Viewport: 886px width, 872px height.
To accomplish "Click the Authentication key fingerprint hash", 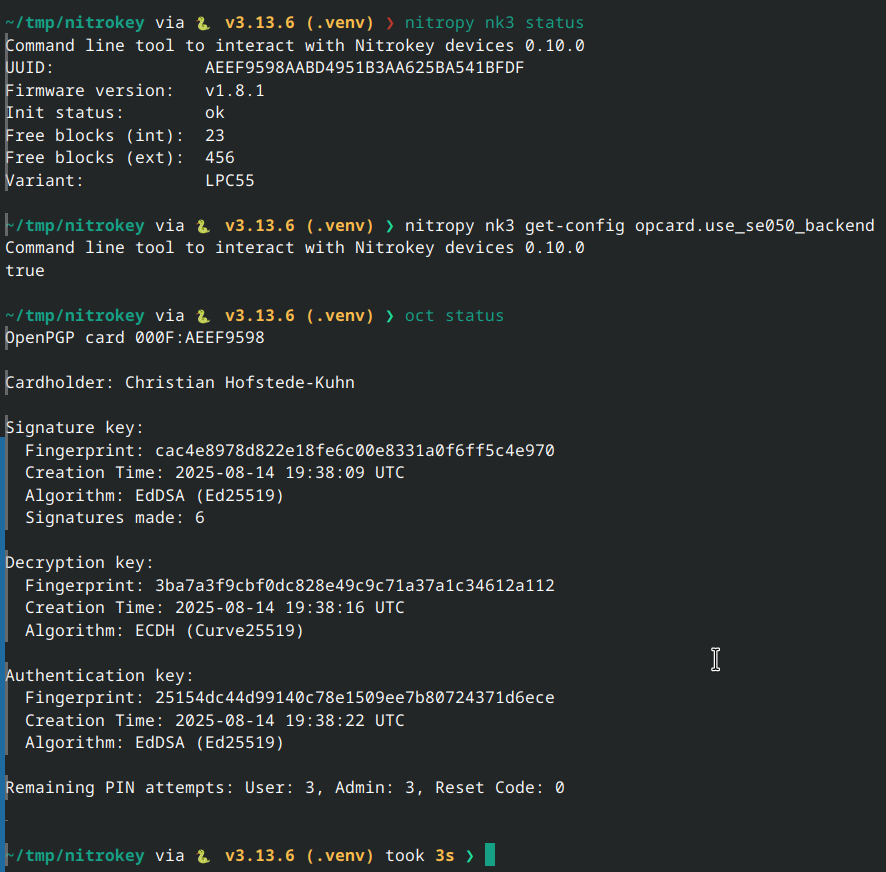I will tap(354, 698).
